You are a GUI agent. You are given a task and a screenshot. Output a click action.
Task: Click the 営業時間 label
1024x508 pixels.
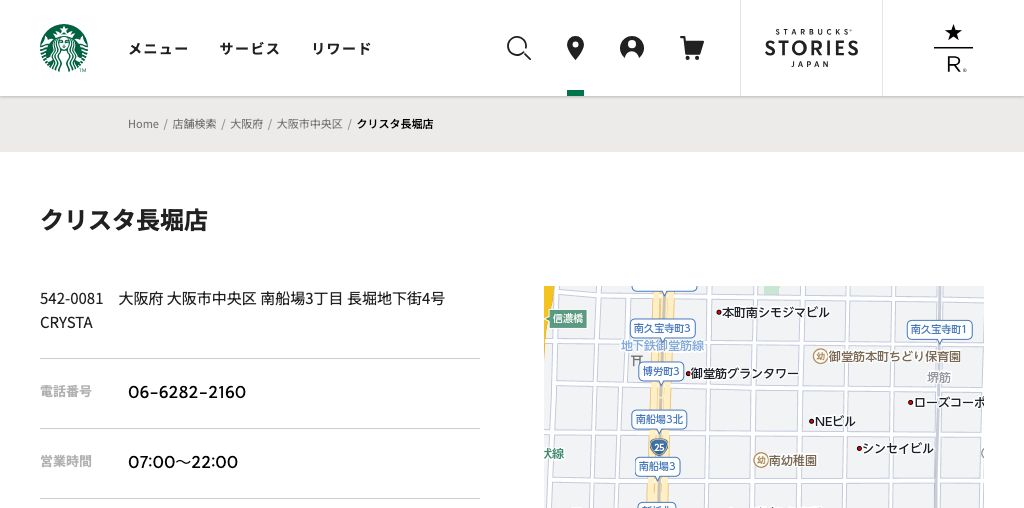click(x=66, y=462)
